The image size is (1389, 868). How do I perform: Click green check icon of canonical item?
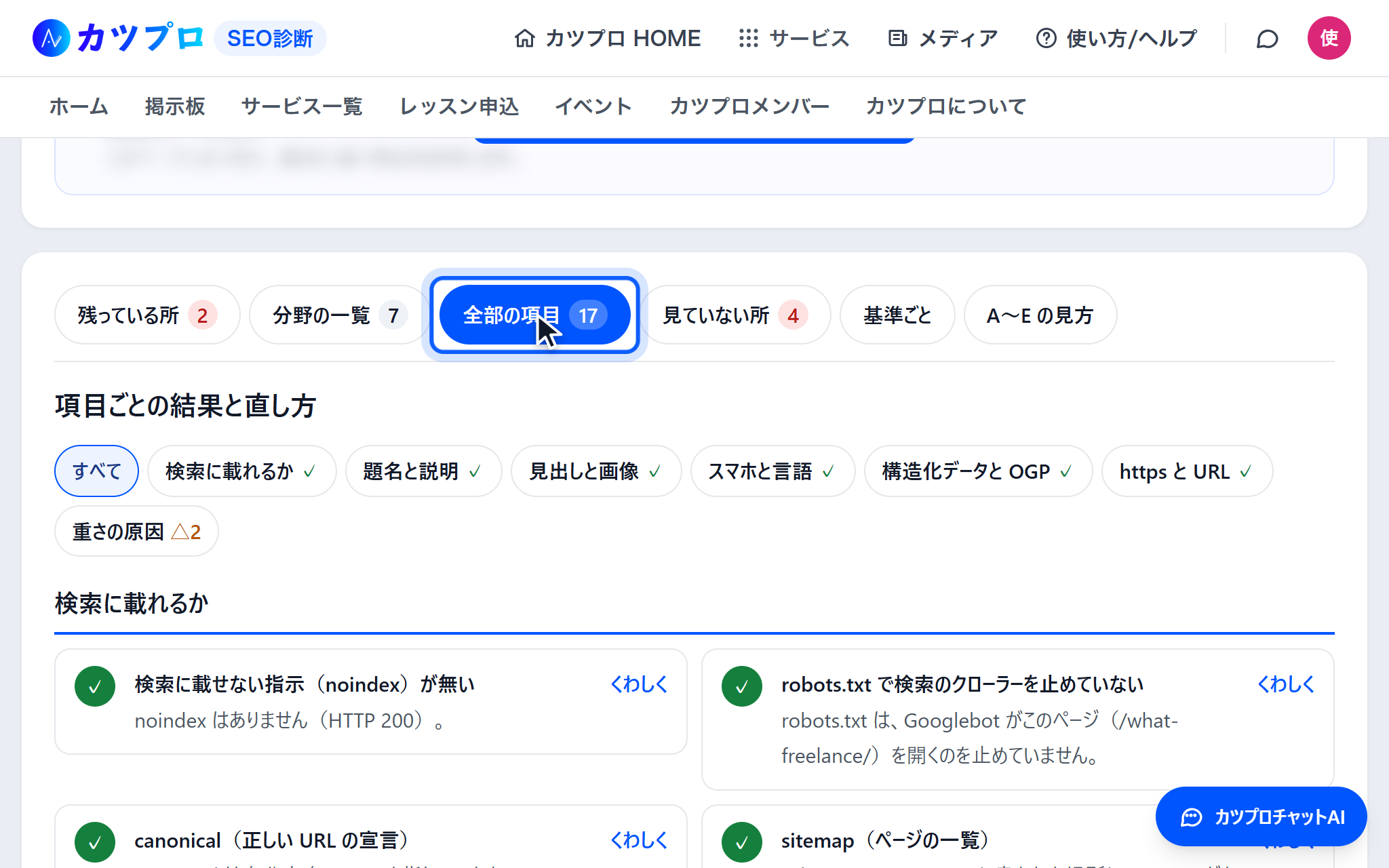(95, 842)
